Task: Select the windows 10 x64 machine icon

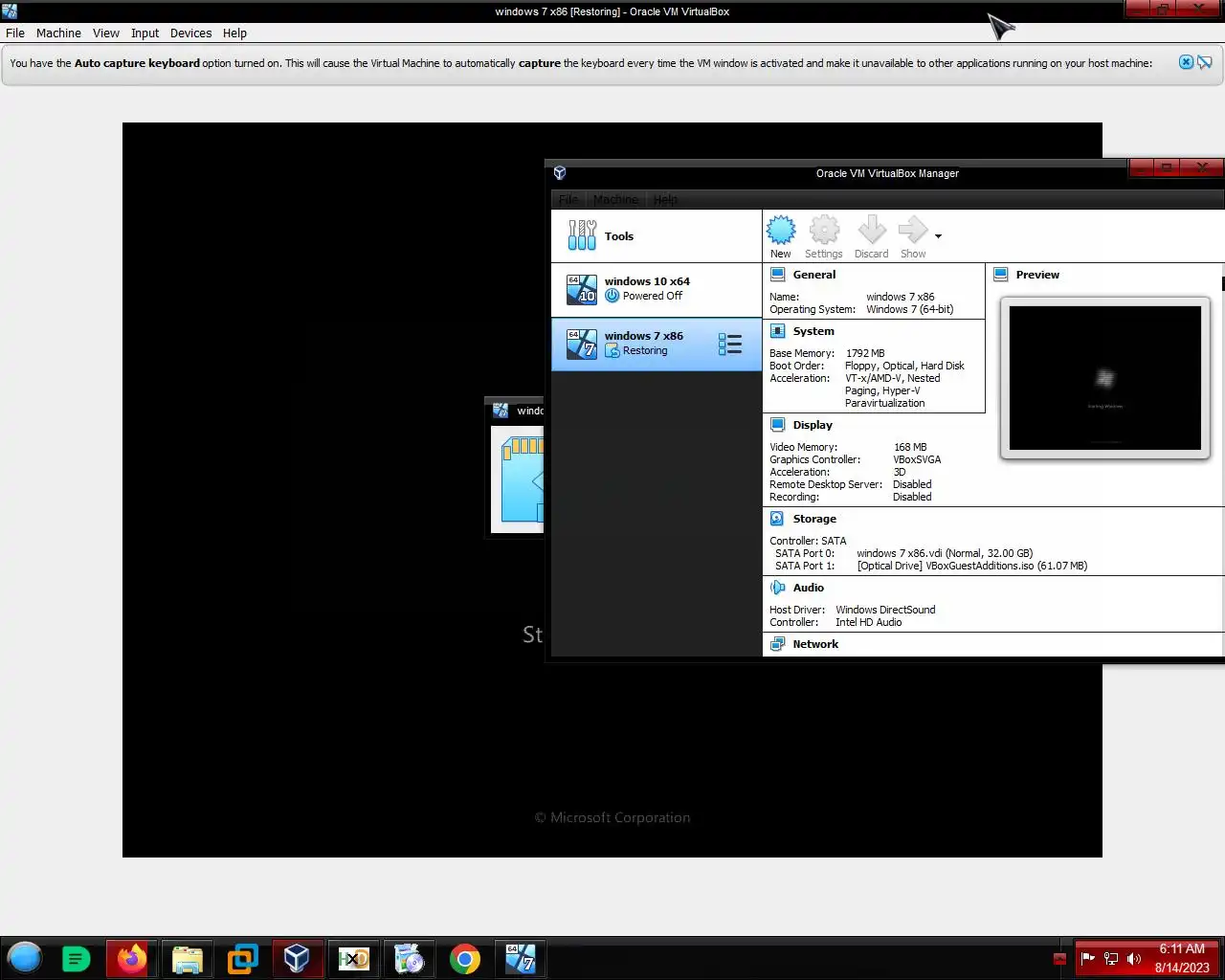Action: tap(582, 289)
